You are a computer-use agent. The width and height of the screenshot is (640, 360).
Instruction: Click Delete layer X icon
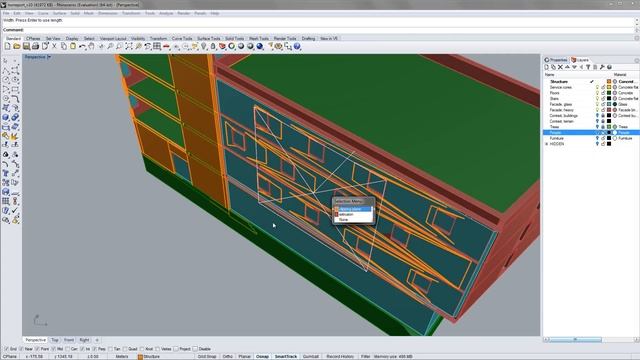click(x=560, y=67)
